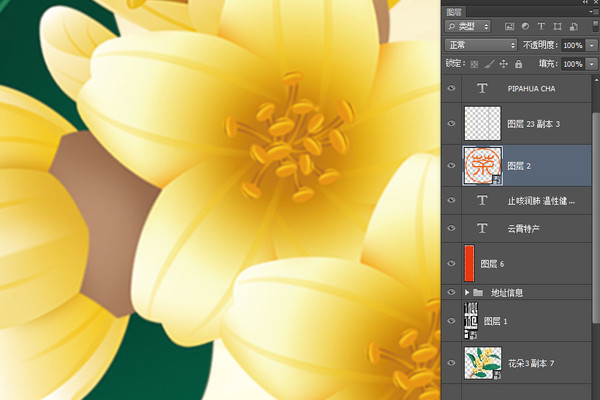Hide the 花朵3 副本 7 layer

452,362
